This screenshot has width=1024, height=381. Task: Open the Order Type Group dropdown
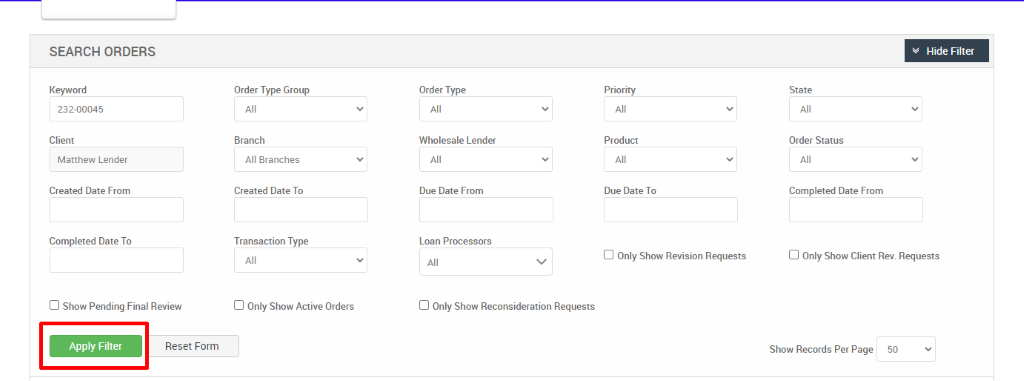[x=301, y=109]
